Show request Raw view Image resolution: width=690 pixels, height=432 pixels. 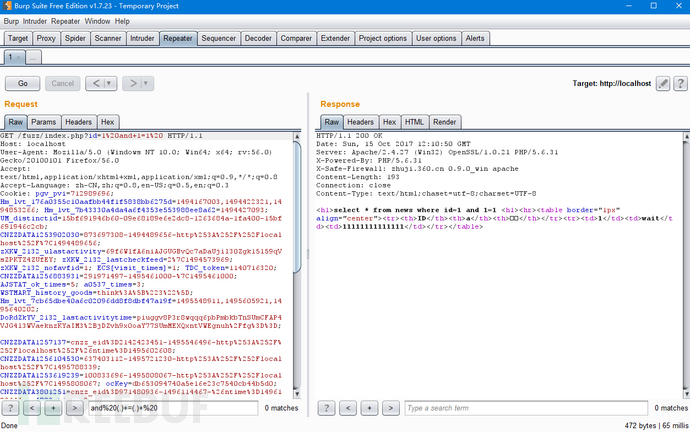pos(15,122)
